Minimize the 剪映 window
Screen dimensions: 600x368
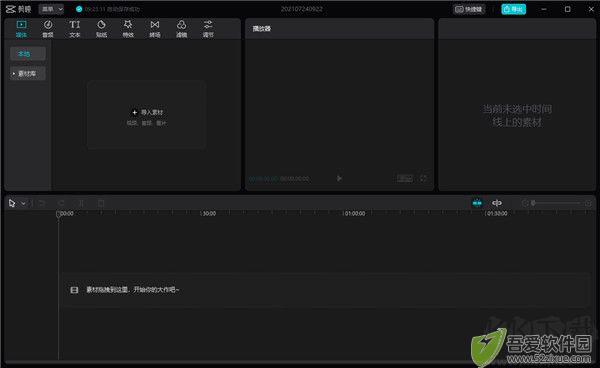coord(544,9)
